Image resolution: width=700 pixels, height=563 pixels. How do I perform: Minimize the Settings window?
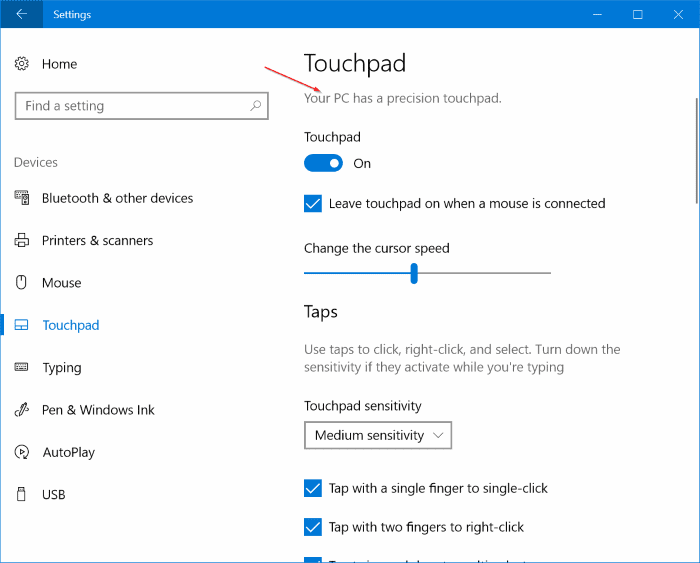[x=597, y=14]
